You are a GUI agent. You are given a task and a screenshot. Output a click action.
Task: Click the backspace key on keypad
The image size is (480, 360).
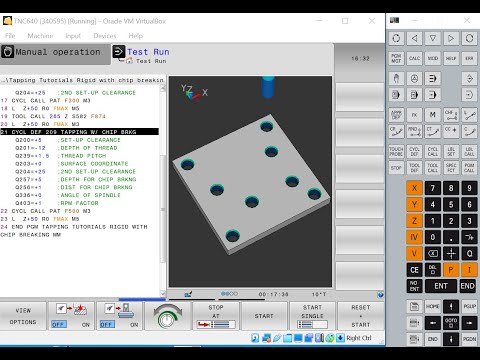pos(433,253)
